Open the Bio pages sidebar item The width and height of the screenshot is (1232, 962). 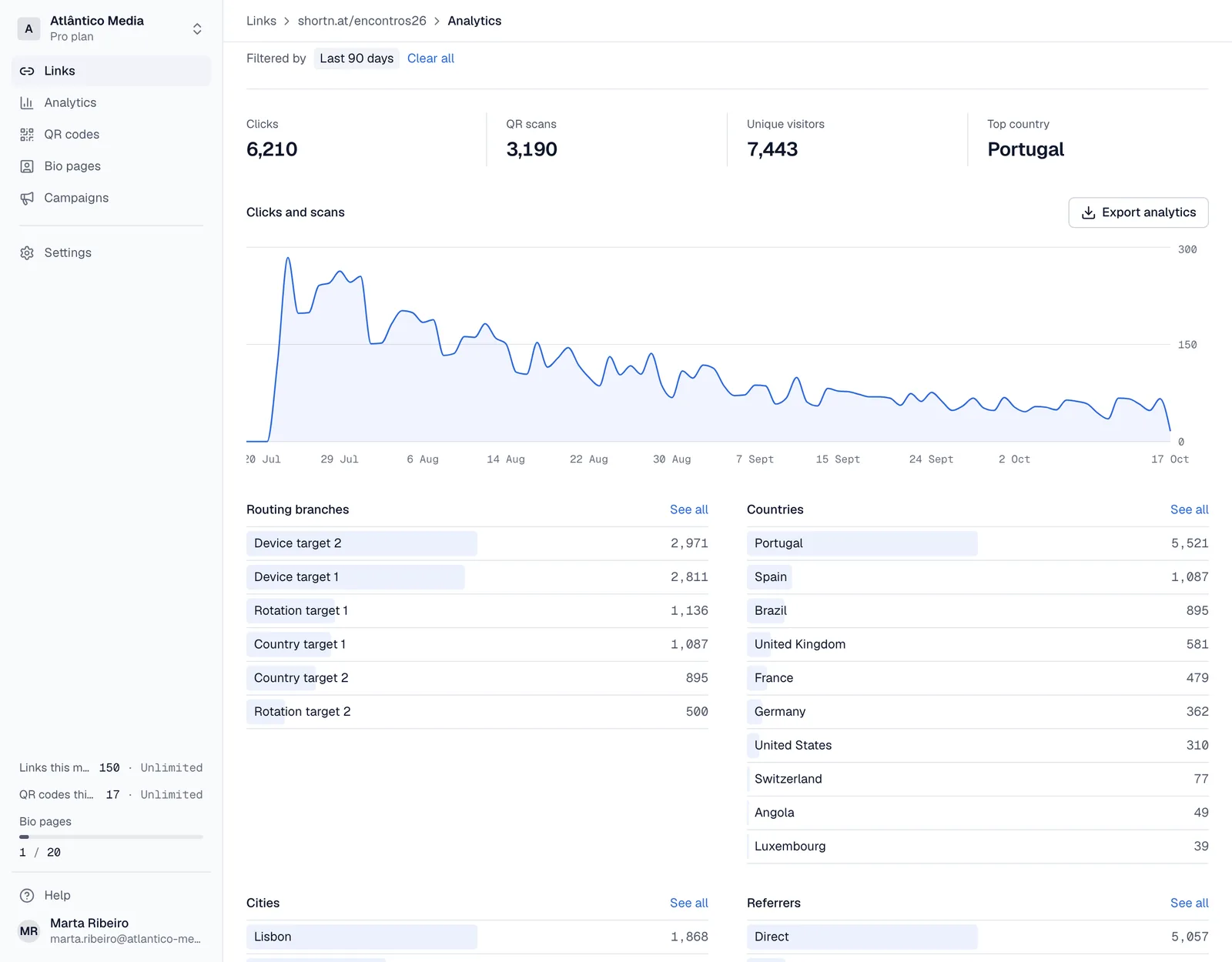[x=112, y=166]
